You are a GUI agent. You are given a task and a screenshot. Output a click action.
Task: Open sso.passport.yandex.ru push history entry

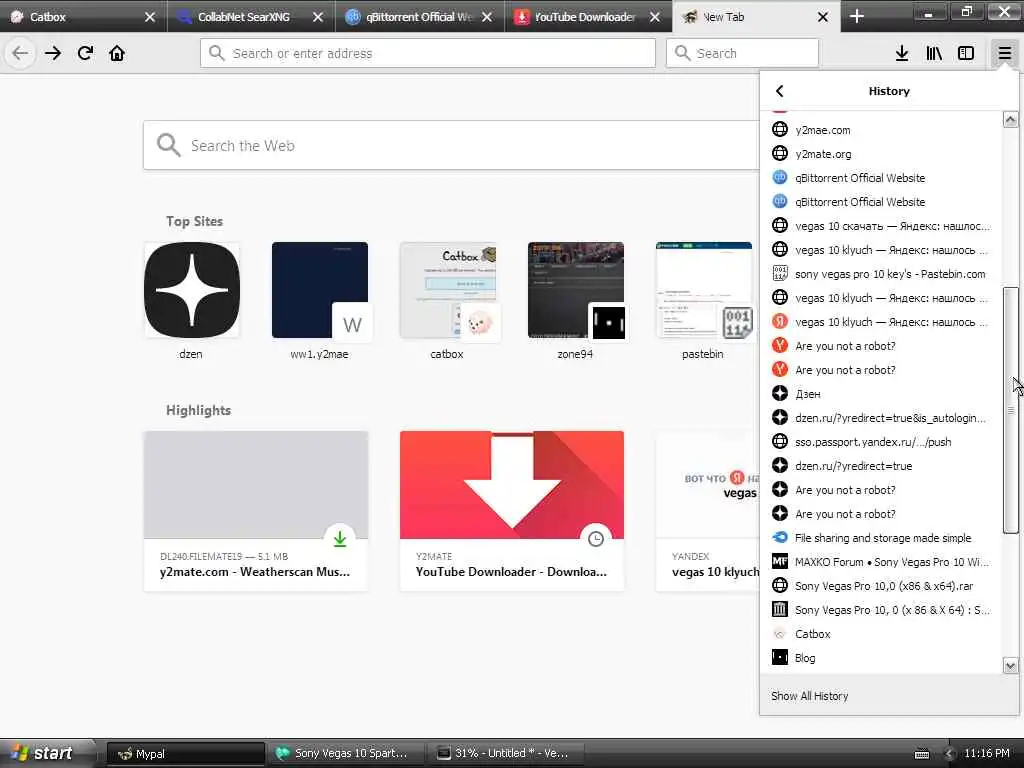pos(882,442)
